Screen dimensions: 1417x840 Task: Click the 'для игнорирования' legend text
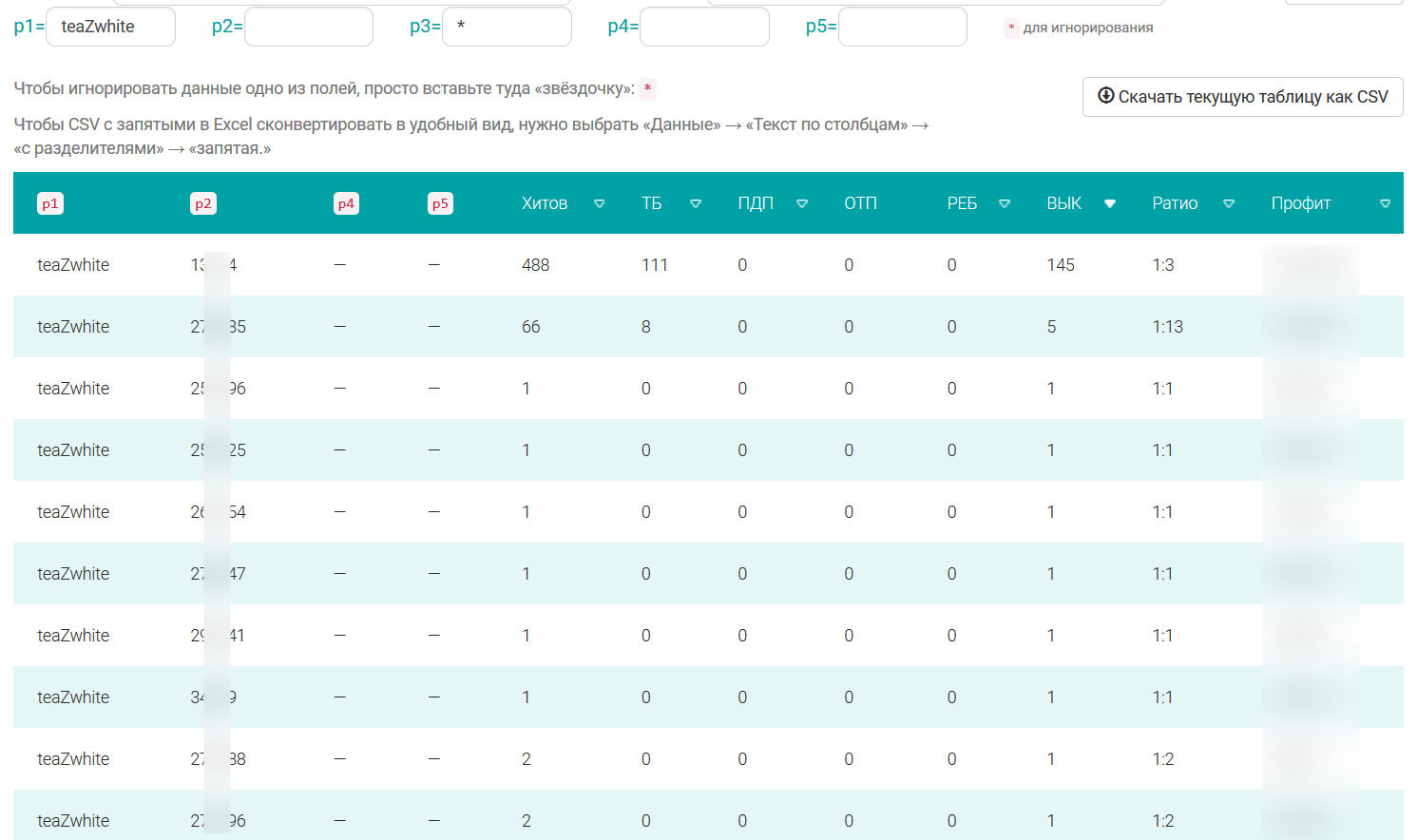[x=1088, y=28]
